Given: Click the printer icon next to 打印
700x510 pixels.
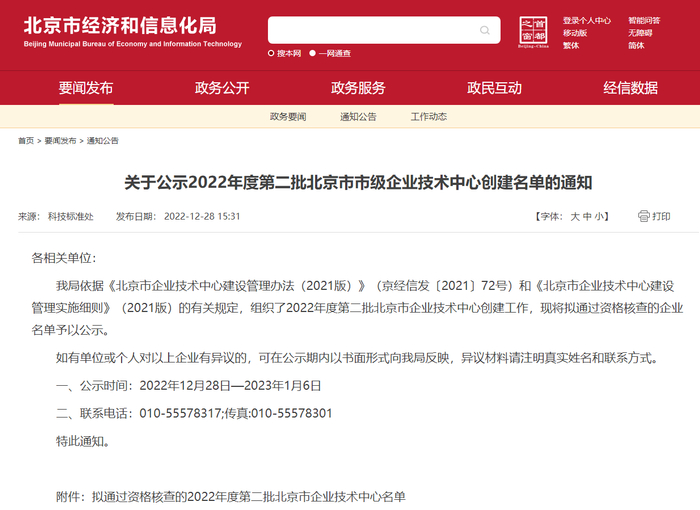Looking at the screenshot, I should click(643, 217).
